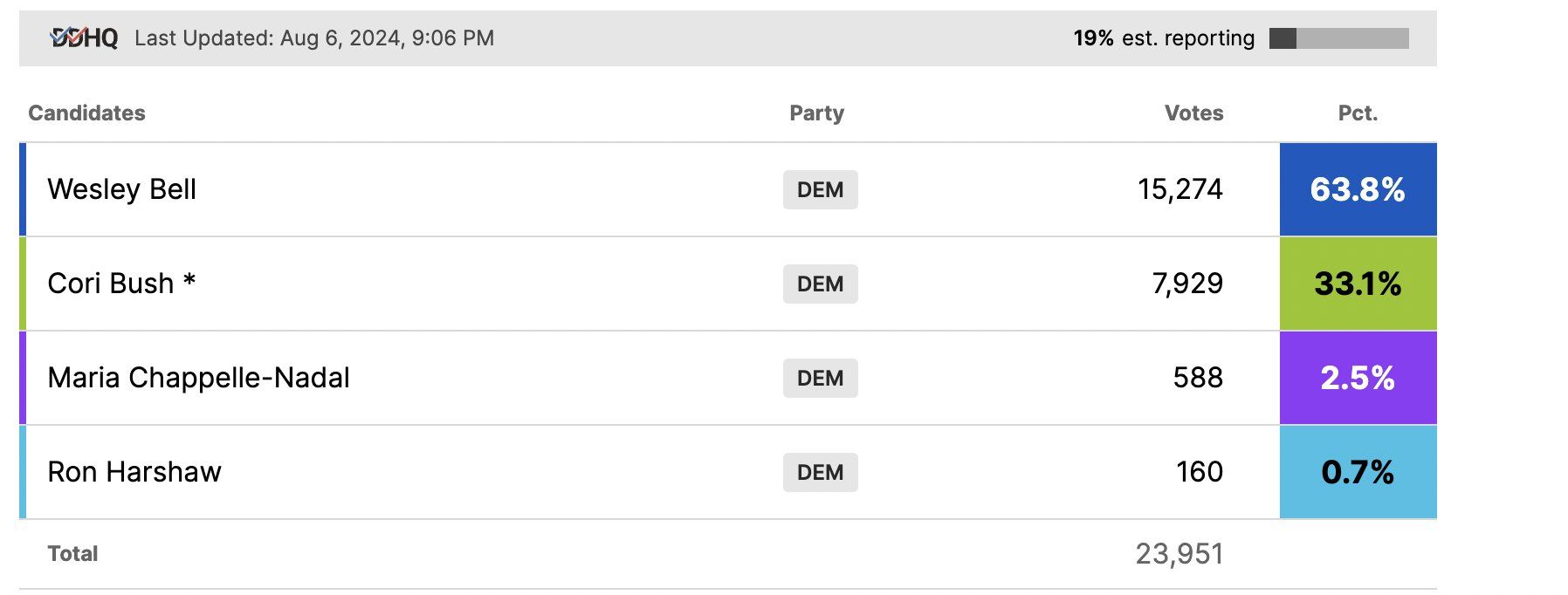The image size is (1568, 595).
Task: Click the DDHQ logo icon
Action: [84, 38]
